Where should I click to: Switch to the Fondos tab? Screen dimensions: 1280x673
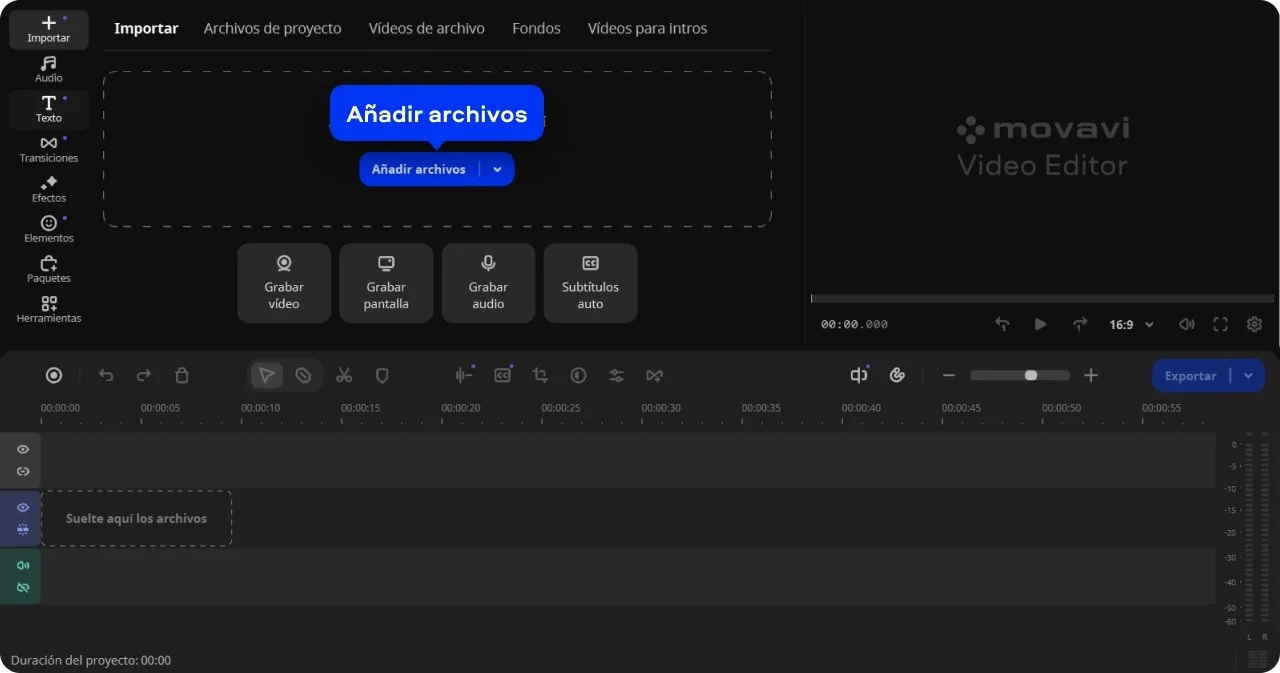coord(536,29)
